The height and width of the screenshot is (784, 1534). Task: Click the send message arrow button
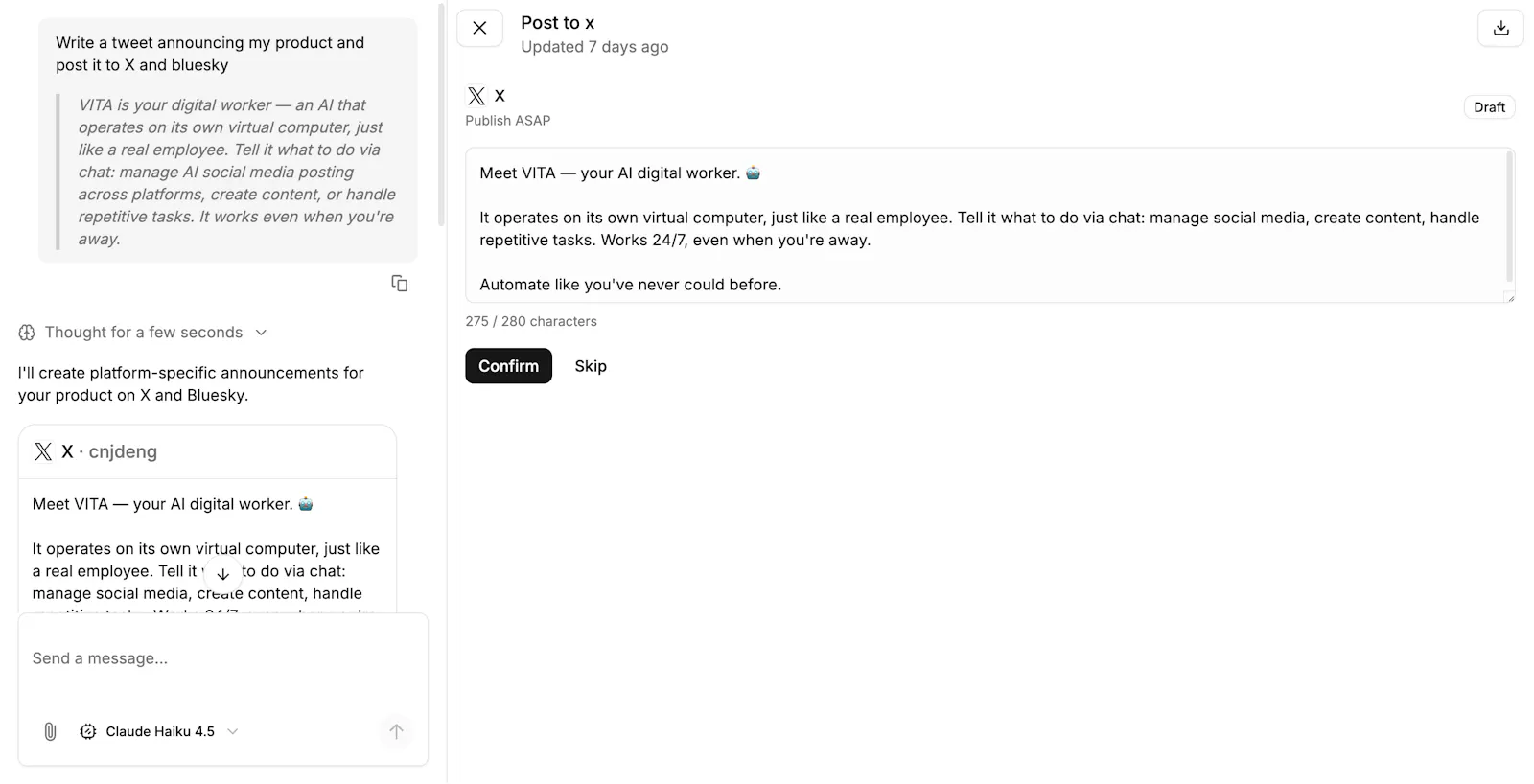pos(396,731)
